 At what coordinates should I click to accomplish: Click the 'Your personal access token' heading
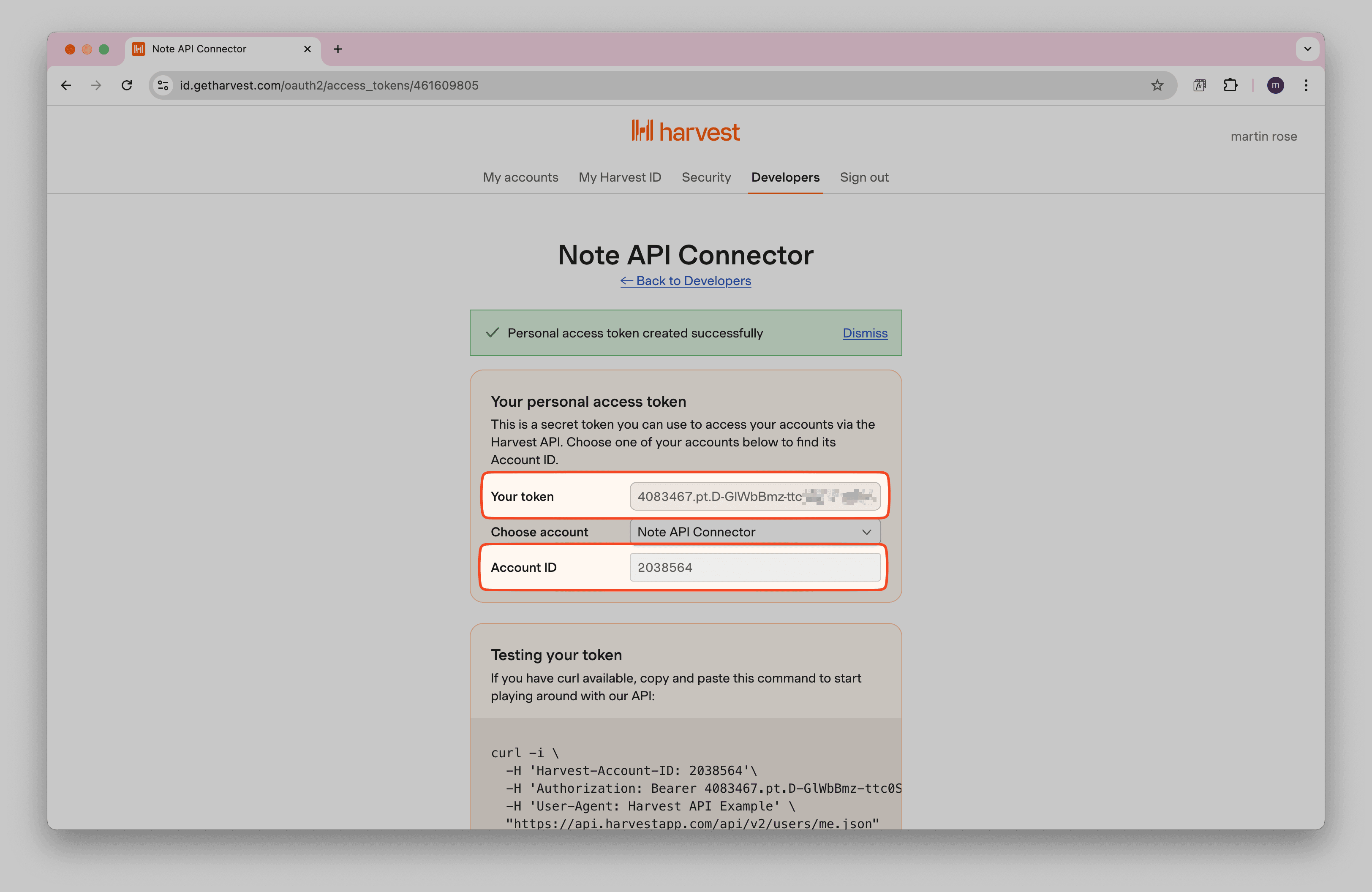(x=588, y=402)
